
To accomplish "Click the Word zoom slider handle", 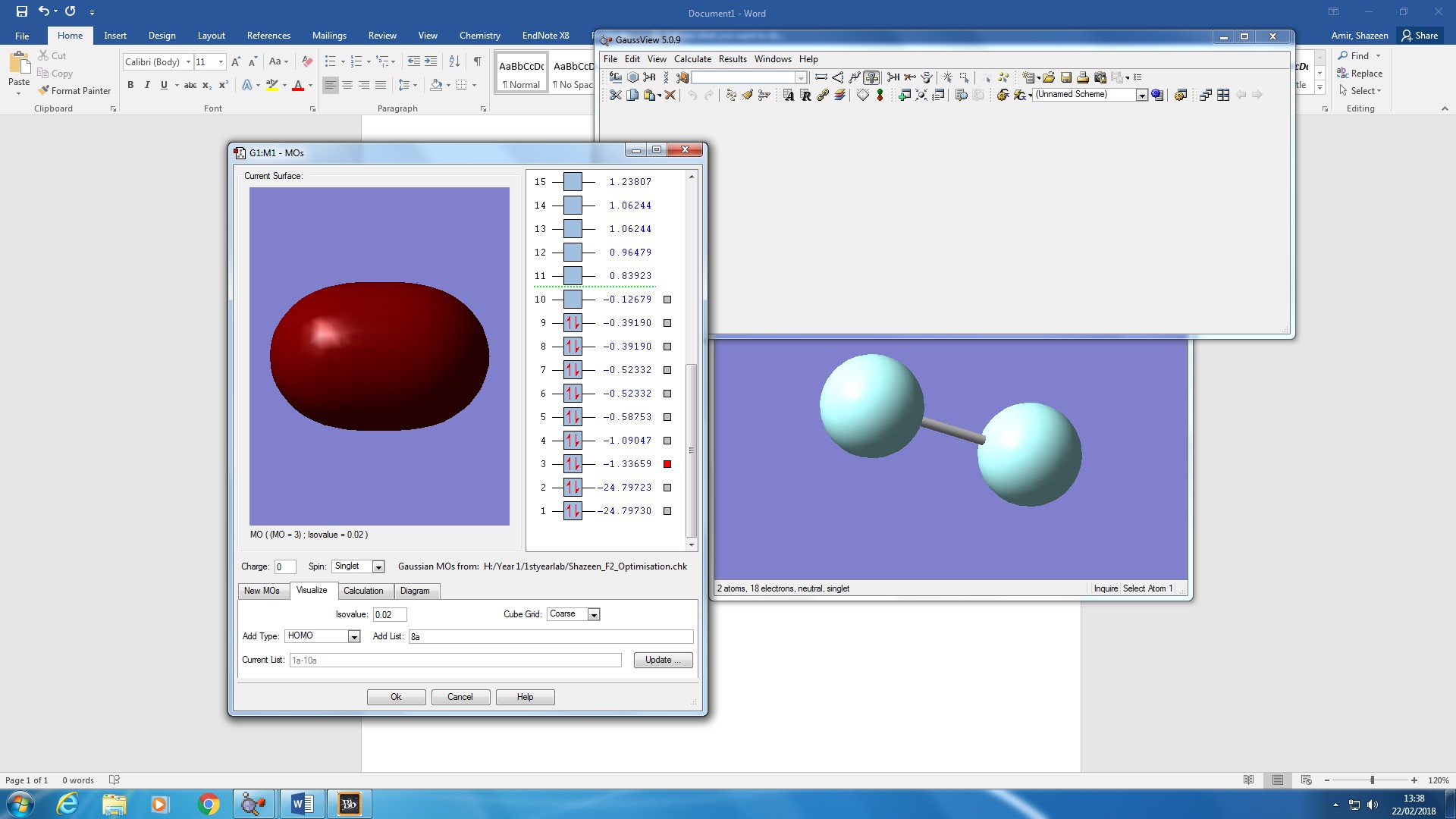I will 1372,780.
